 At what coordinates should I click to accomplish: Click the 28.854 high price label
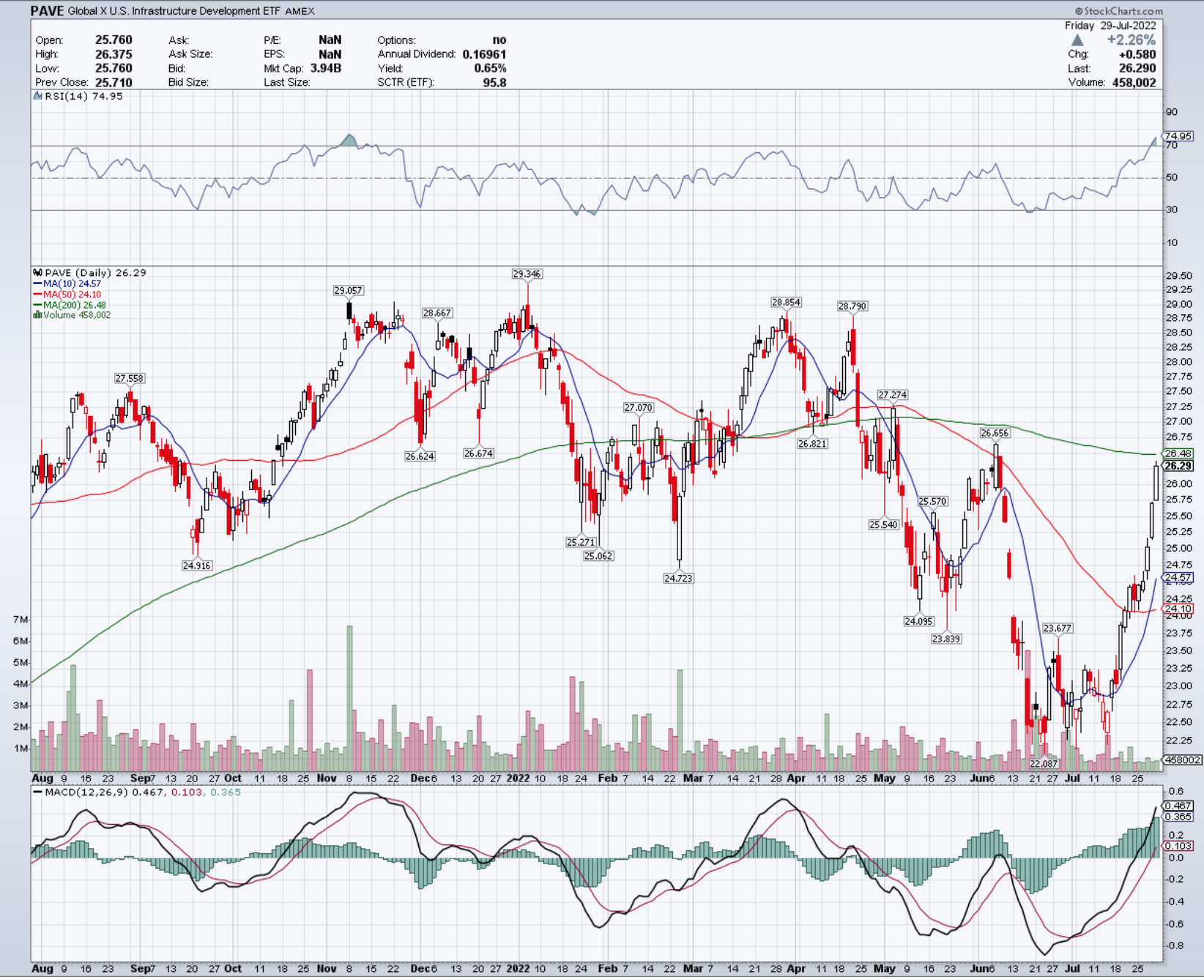786,302
